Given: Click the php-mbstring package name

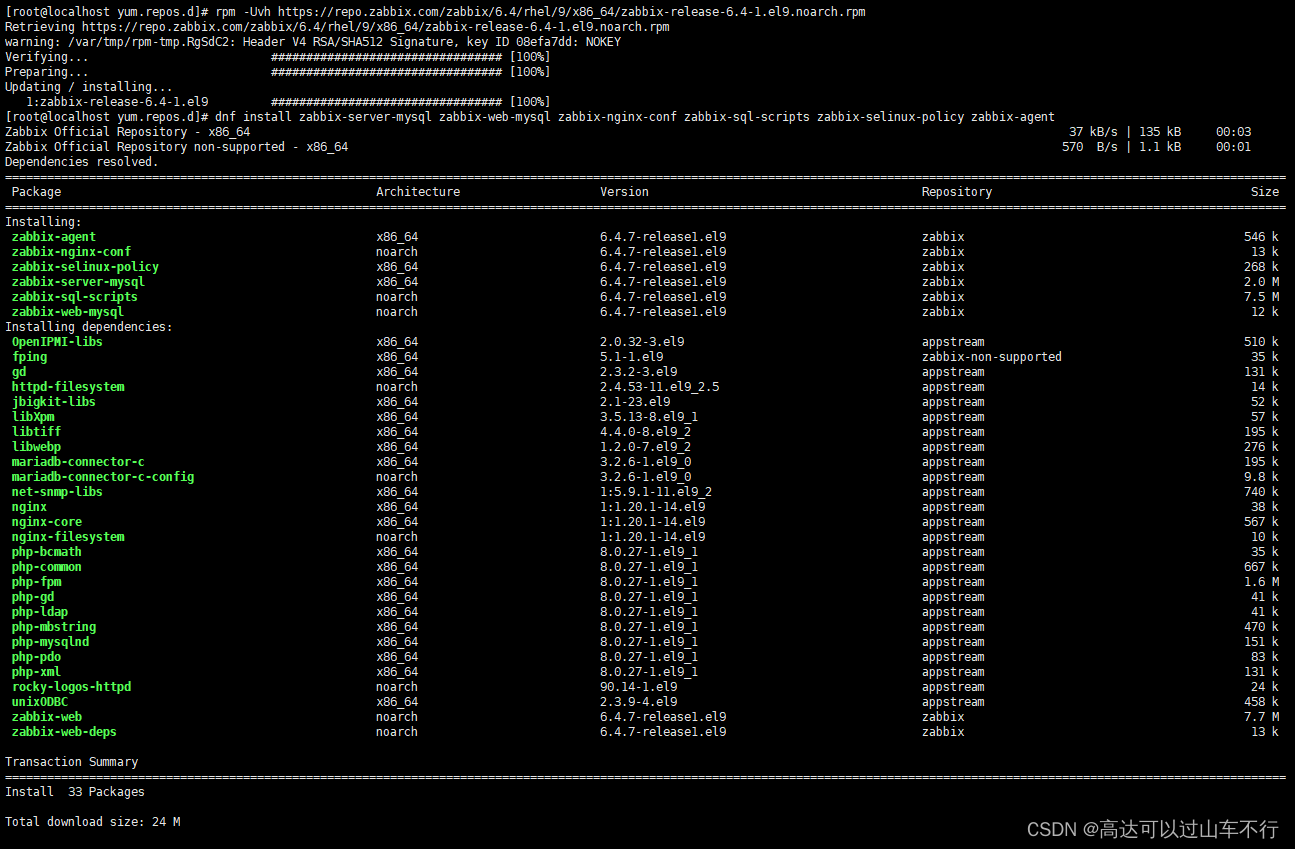Looking at the screenshot, I should click(x=54, y=627).
